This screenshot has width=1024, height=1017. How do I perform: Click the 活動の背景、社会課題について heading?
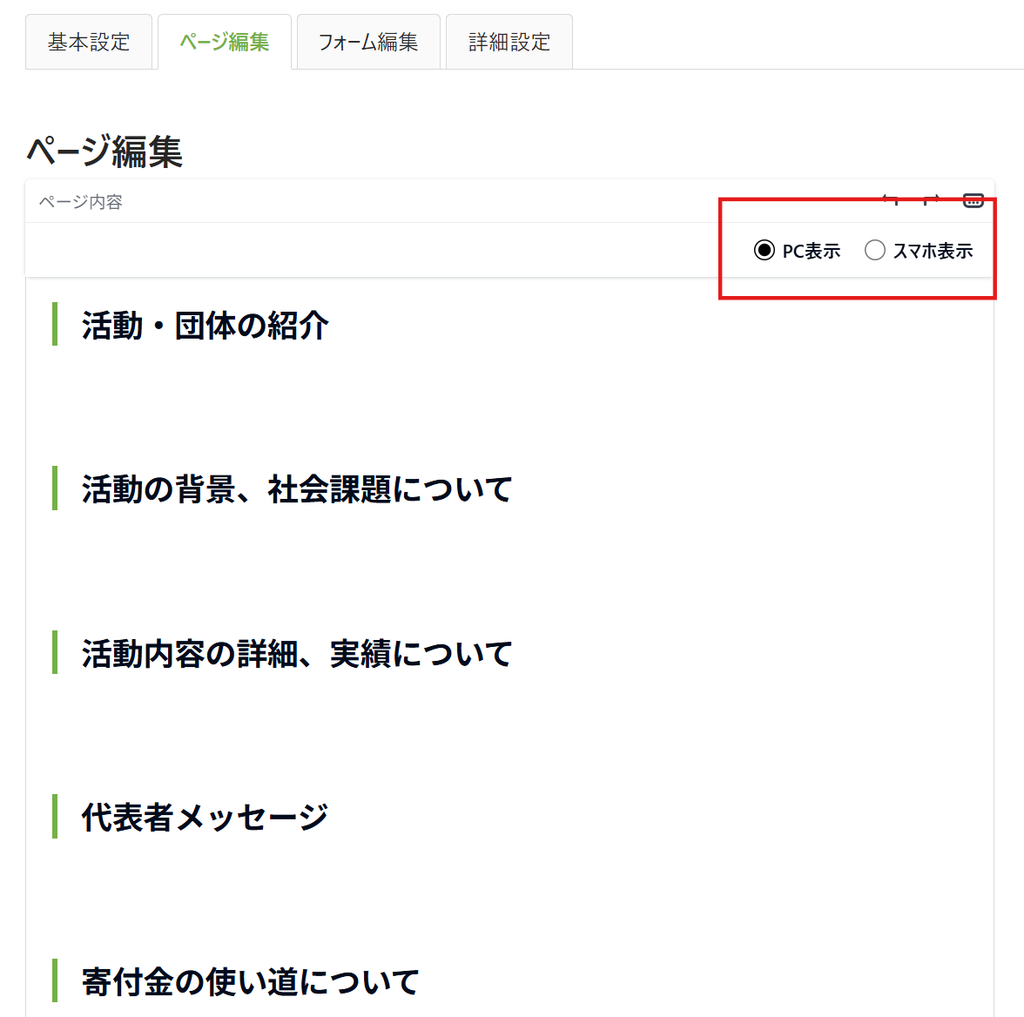point(297,489)
